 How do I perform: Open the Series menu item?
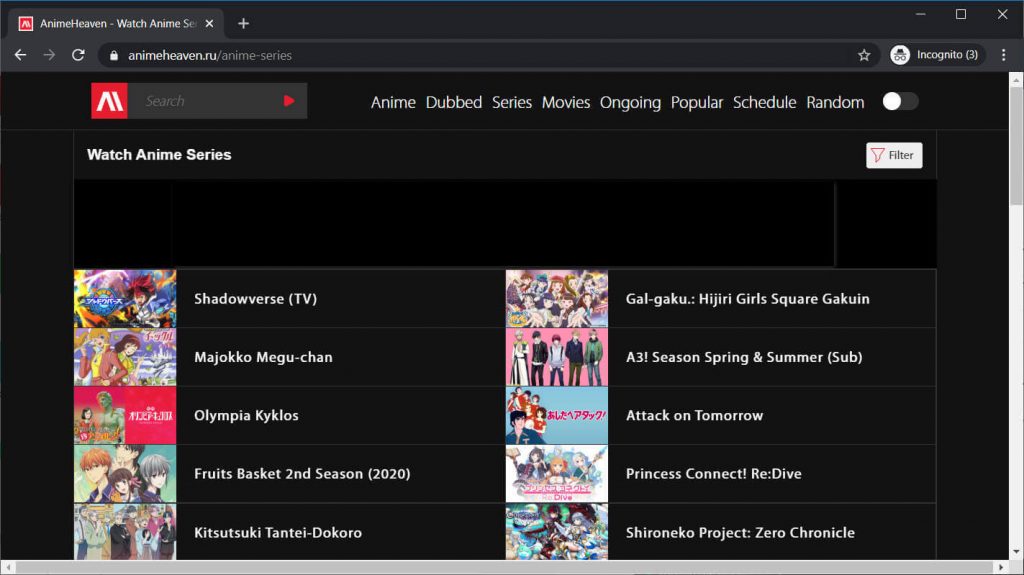coord(511,102)
